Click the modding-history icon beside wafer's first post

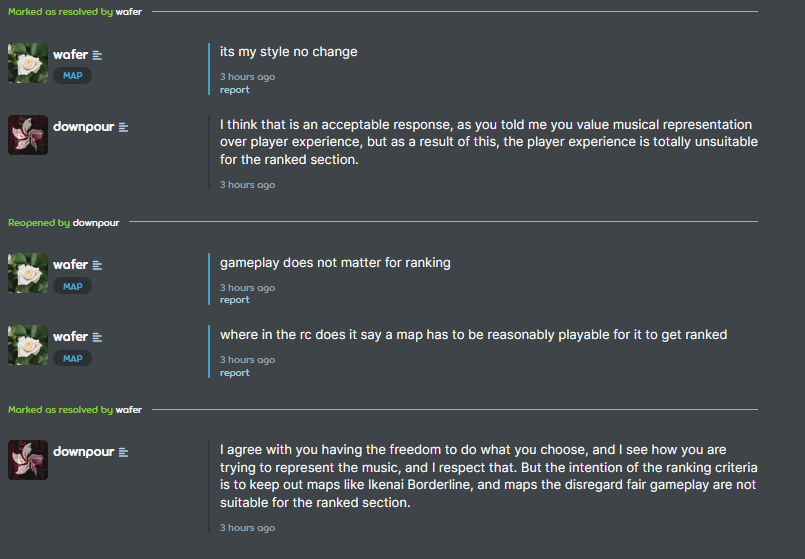[x=97, y=55]
